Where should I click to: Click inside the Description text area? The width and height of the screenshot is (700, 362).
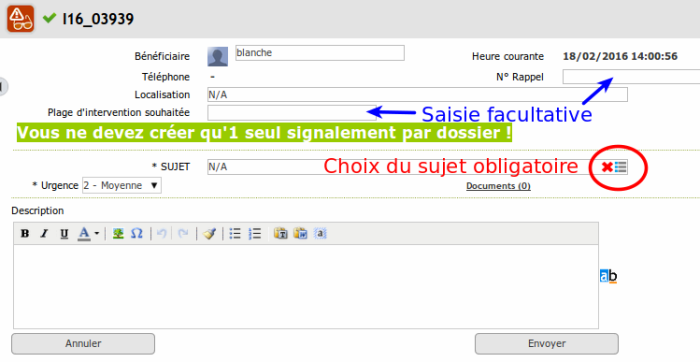coord(306,286)
